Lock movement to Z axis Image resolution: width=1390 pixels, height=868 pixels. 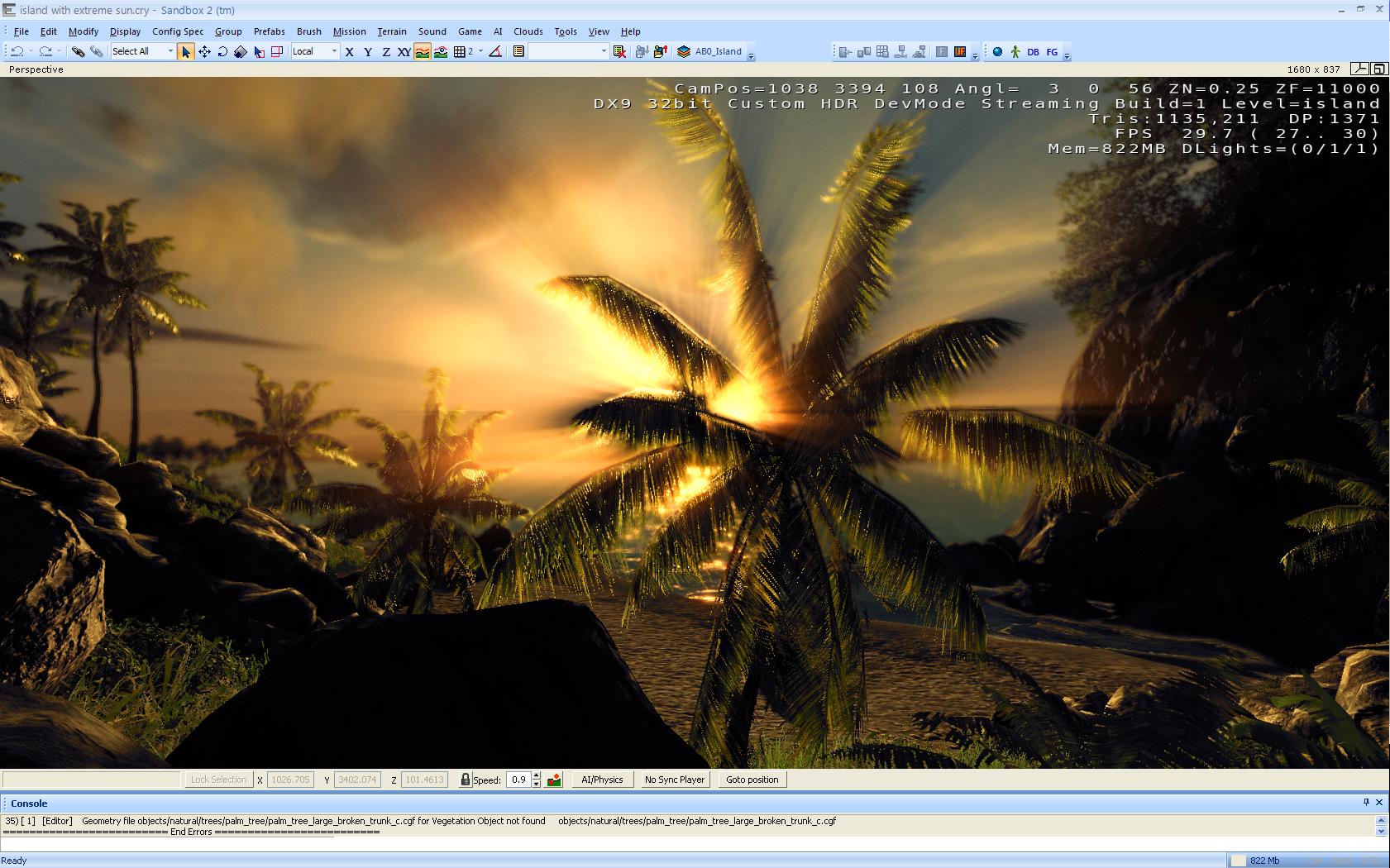[386, 51]
